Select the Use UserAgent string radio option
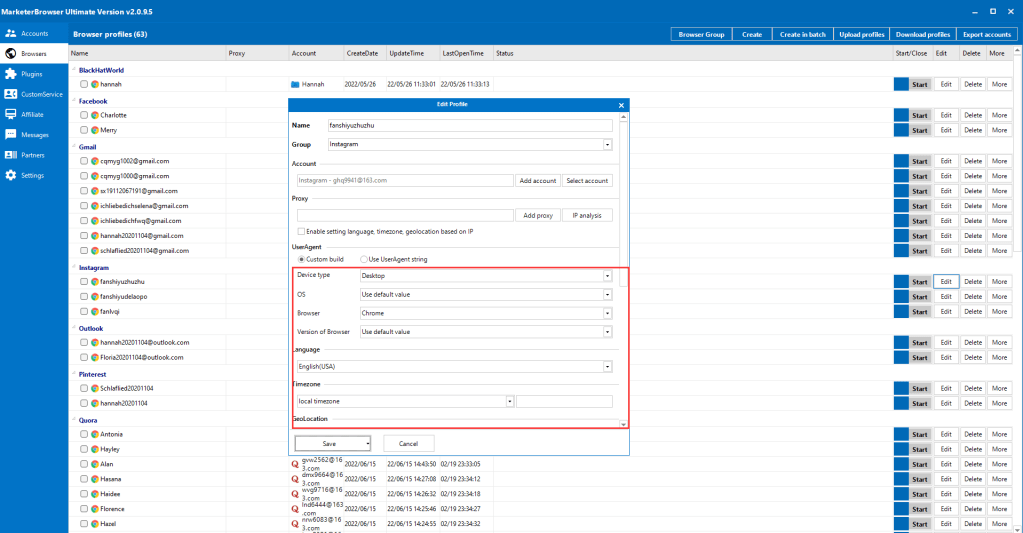Image resolution: width=1023 pixels, height=533 pixels. click(x=364, y=260)
